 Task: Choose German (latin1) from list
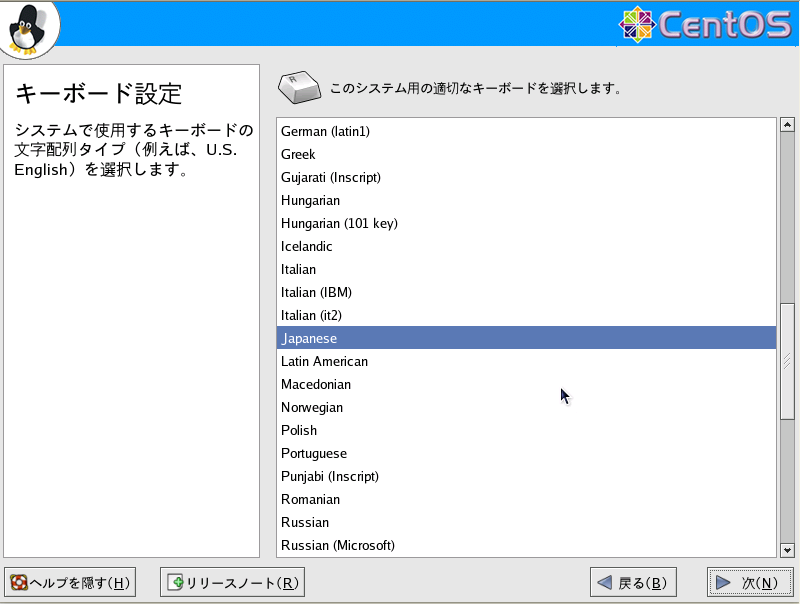tap(526, 131)
